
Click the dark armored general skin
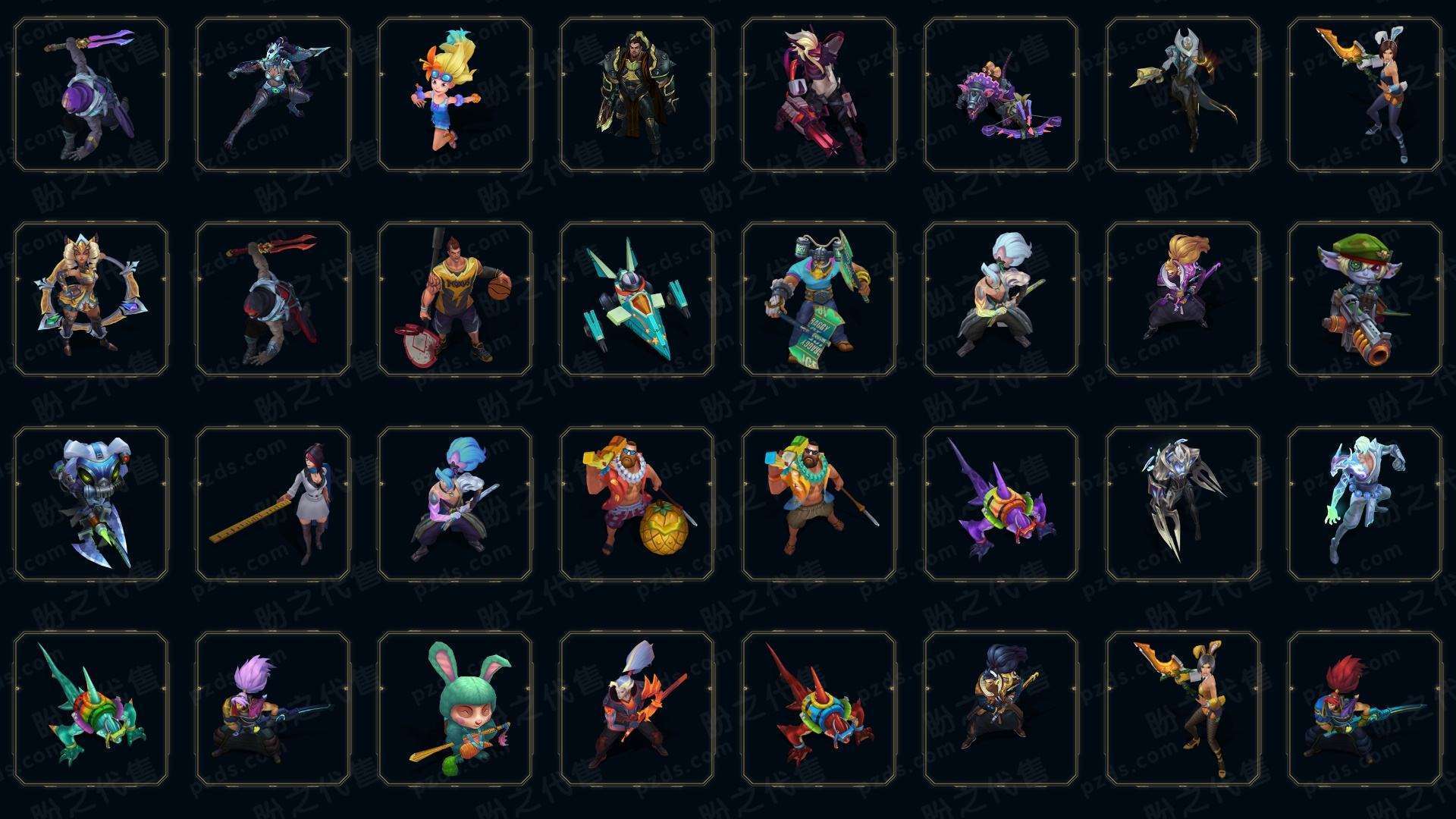coord(637,95)
